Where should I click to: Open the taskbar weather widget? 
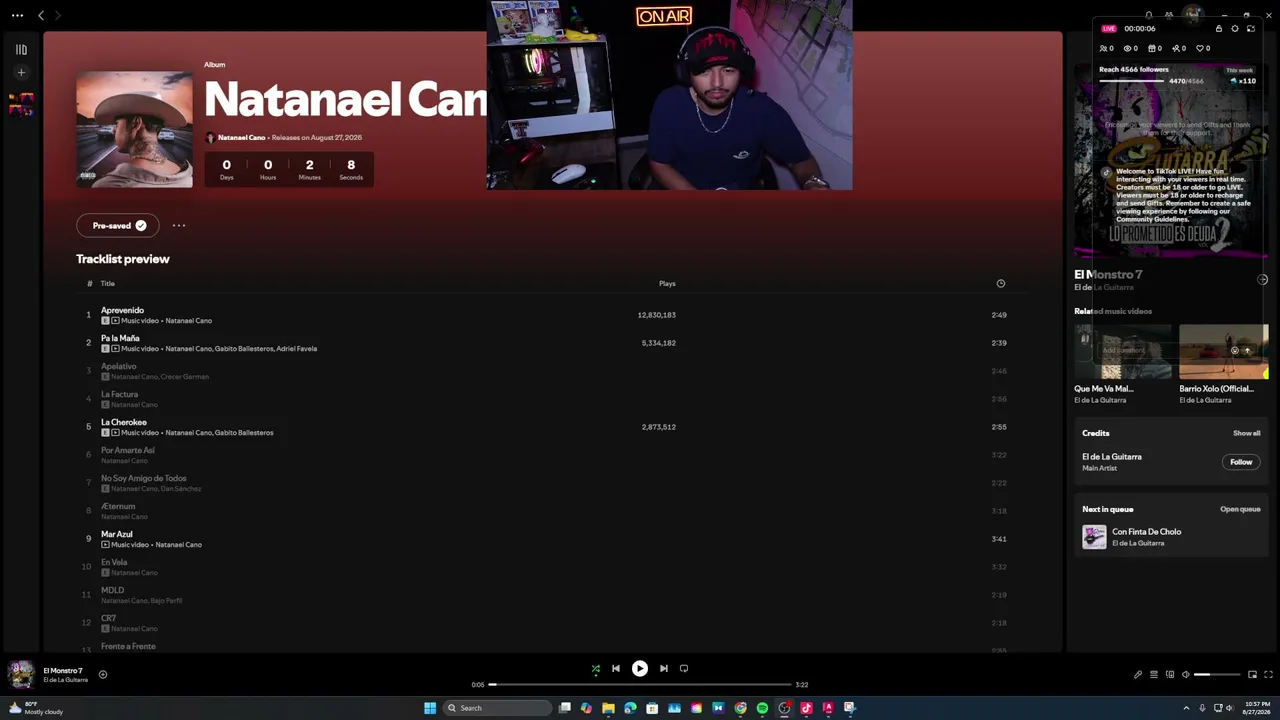click(x=36, y=708)
